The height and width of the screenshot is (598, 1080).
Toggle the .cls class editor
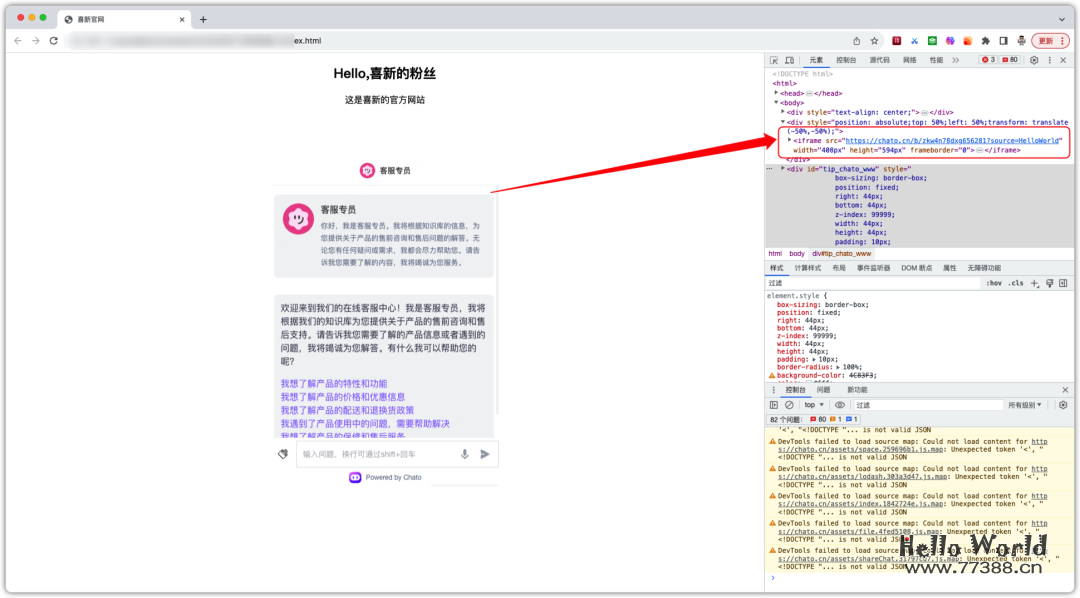coord(1015,283)
